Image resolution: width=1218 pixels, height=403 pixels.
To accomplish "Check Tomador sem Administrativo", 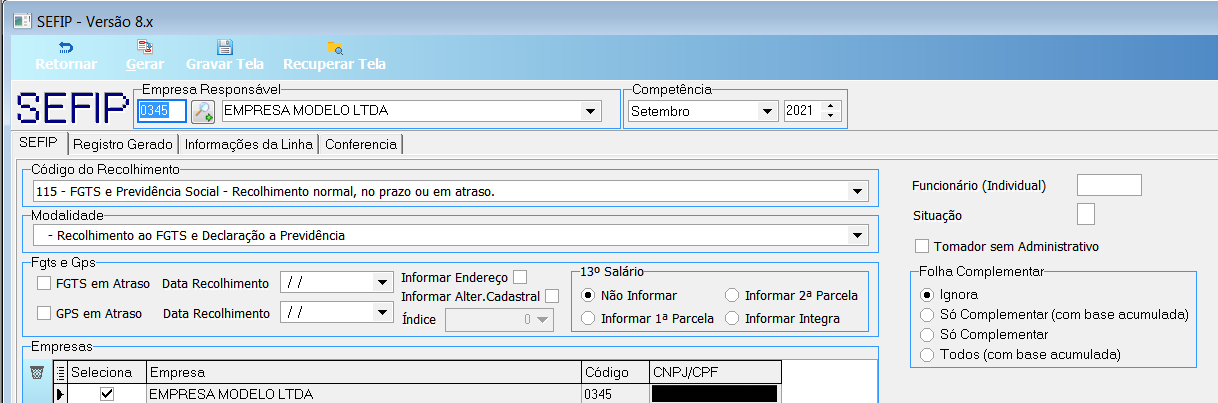I will tap(922, 246).
